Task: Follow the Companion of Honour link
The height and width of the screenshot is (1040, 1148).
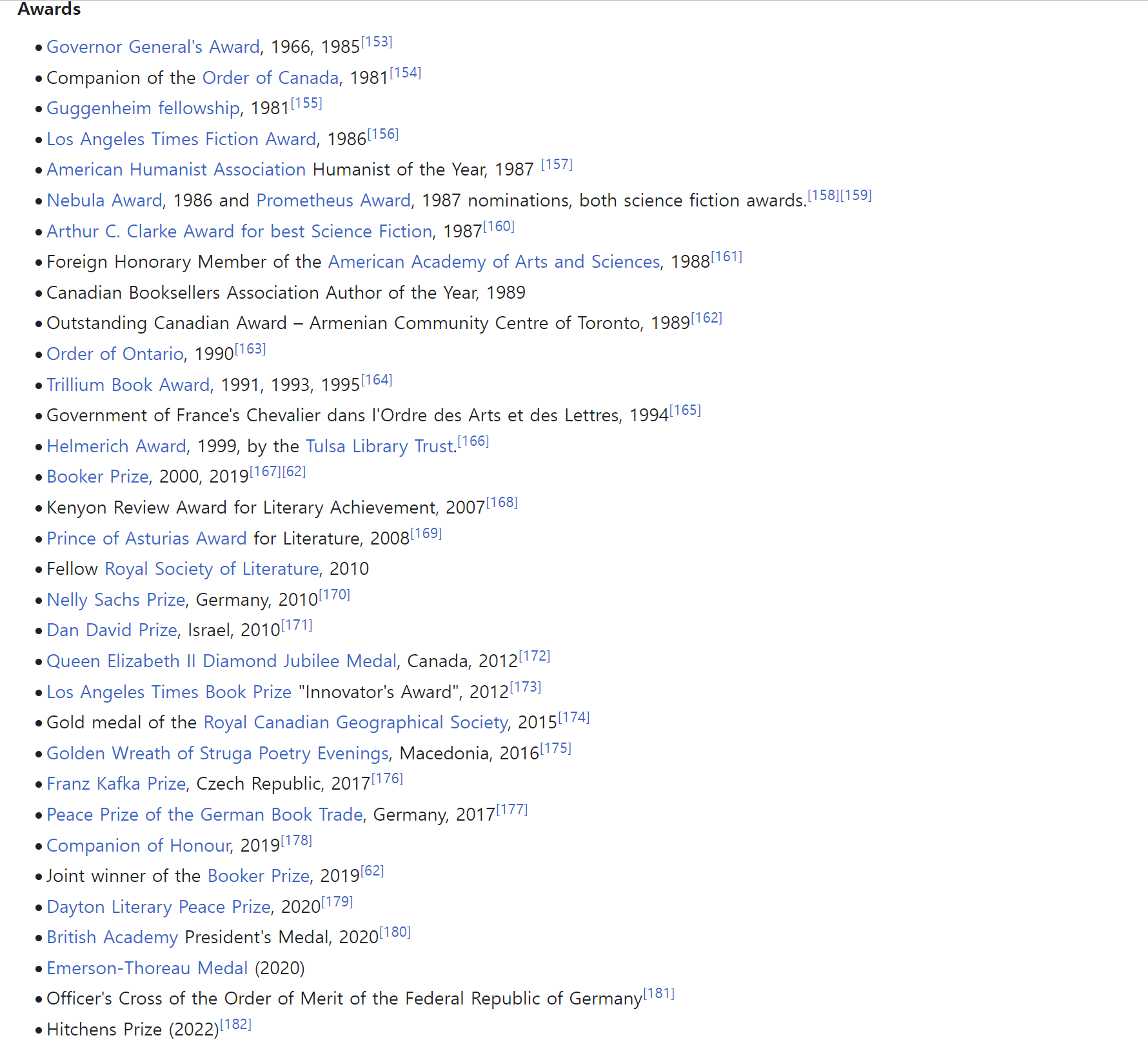Action: 138,846
